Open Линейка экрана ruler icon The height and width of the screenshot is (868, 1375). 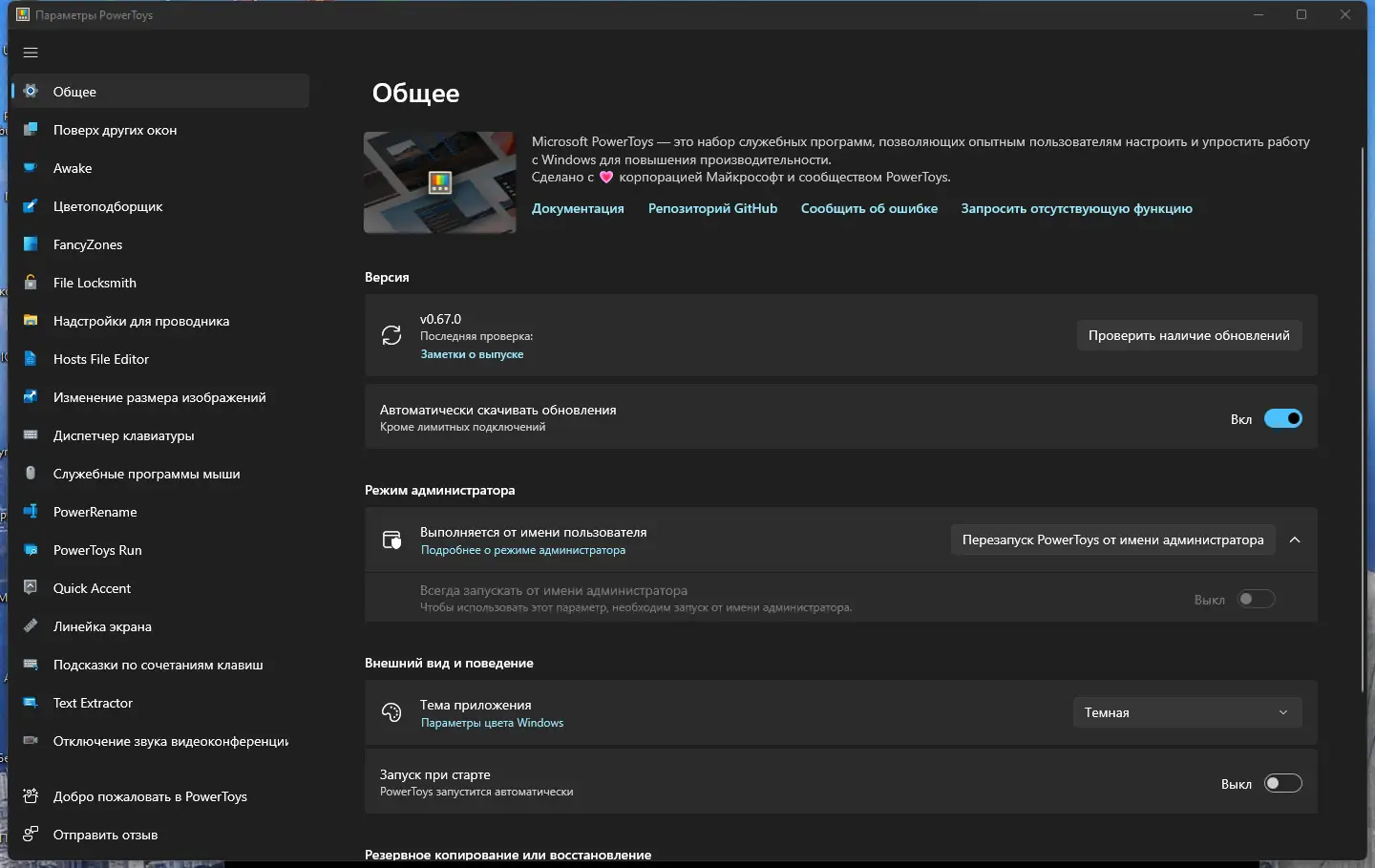pos(31,626)
